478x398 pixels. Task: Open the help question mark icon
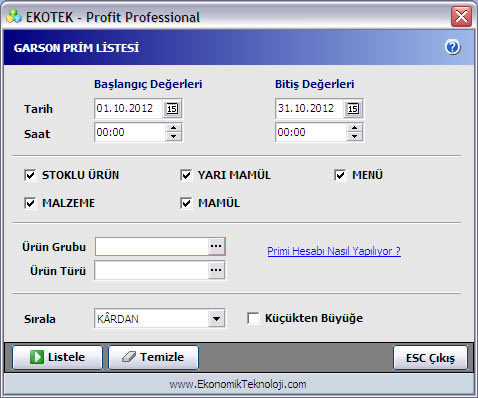pyautogui.click(x=453, y=47)
